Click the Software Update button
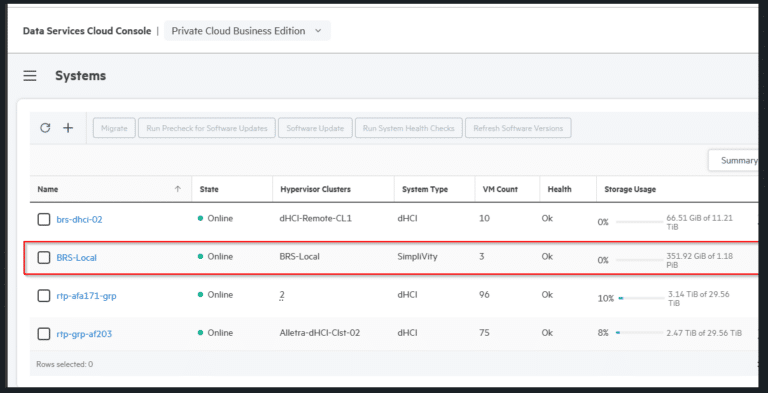 (x=315, y=128)
